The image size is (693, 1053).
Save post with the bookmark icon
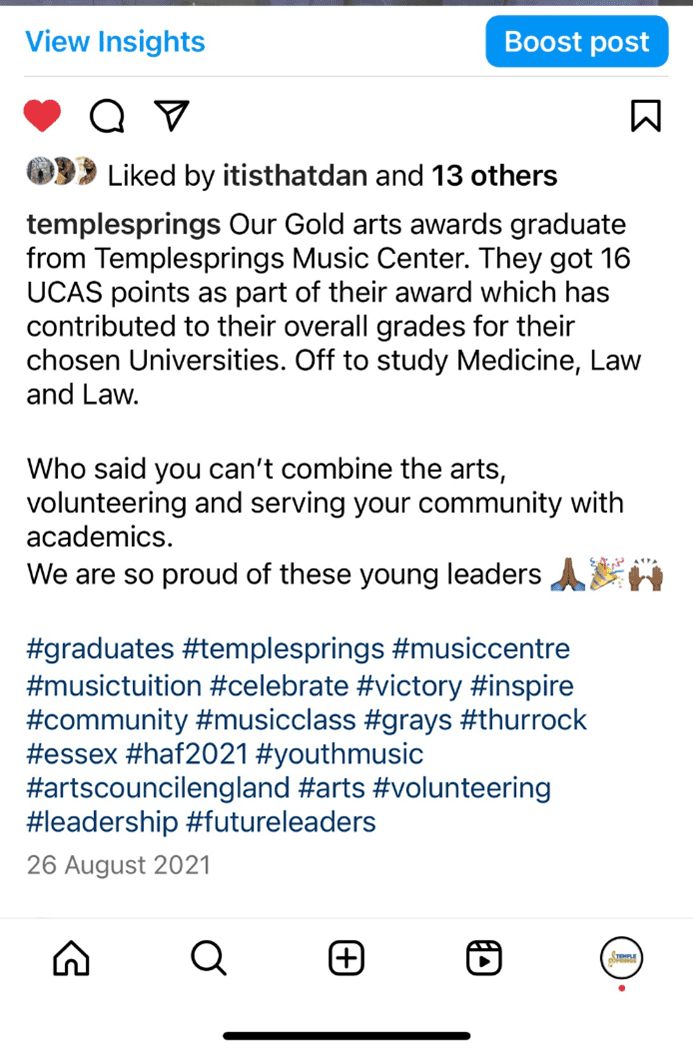tap(646, 116)
